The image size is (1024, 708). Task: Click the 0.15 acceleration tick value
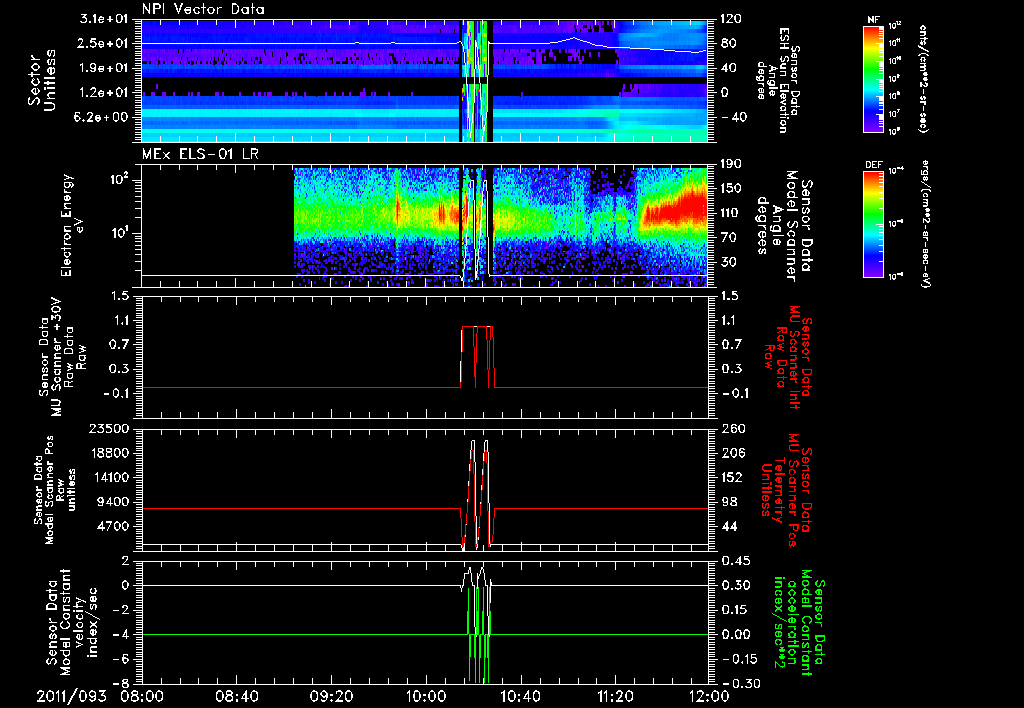[735, 610]
